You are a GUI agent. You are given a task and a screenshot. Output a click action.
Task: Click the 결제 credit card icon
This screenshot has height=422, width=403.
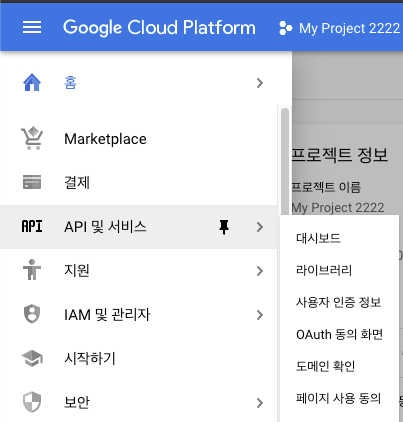(32, 182)
